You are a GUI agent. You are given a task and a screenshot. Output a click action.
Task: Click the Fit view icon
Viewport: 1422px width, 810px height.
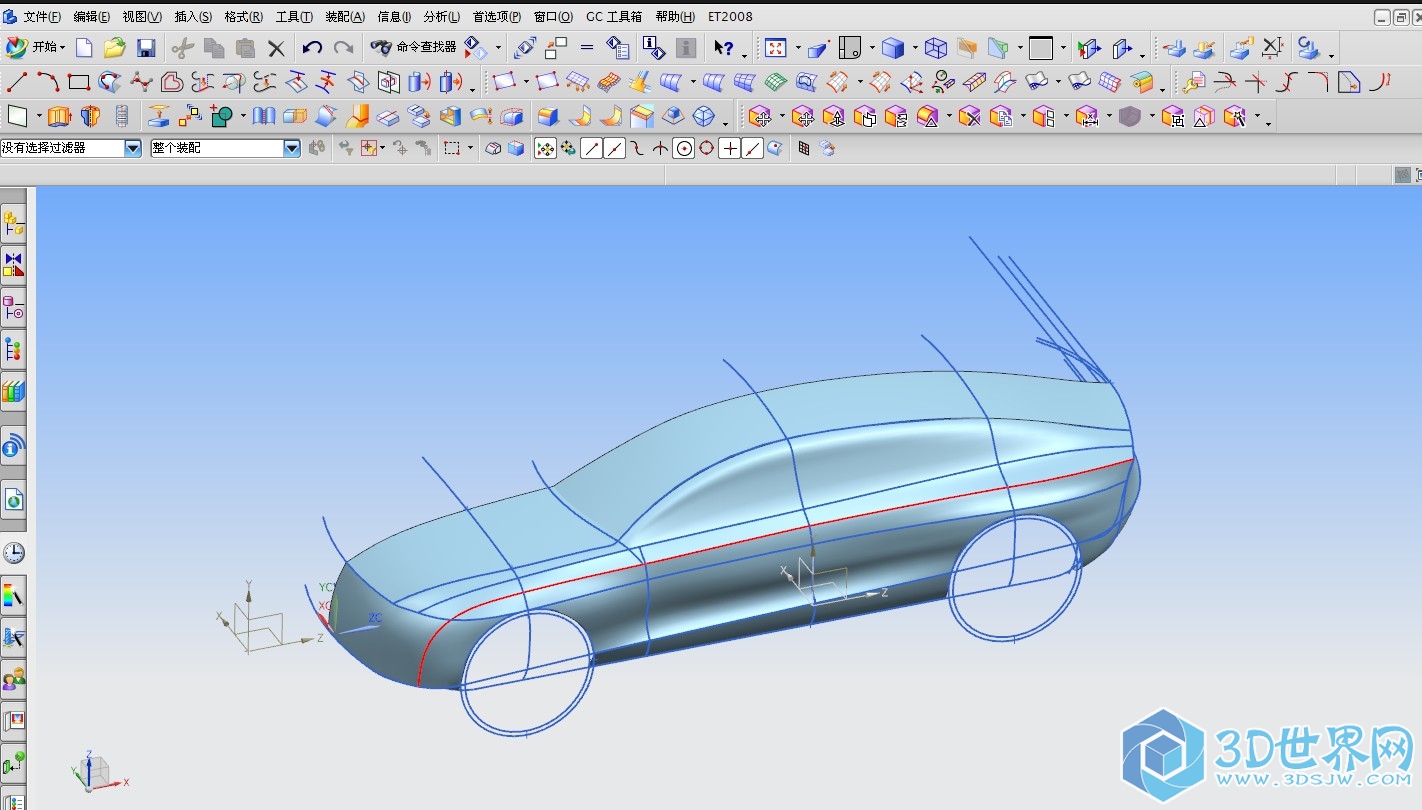pyautogui.click(x=776, y=48)
